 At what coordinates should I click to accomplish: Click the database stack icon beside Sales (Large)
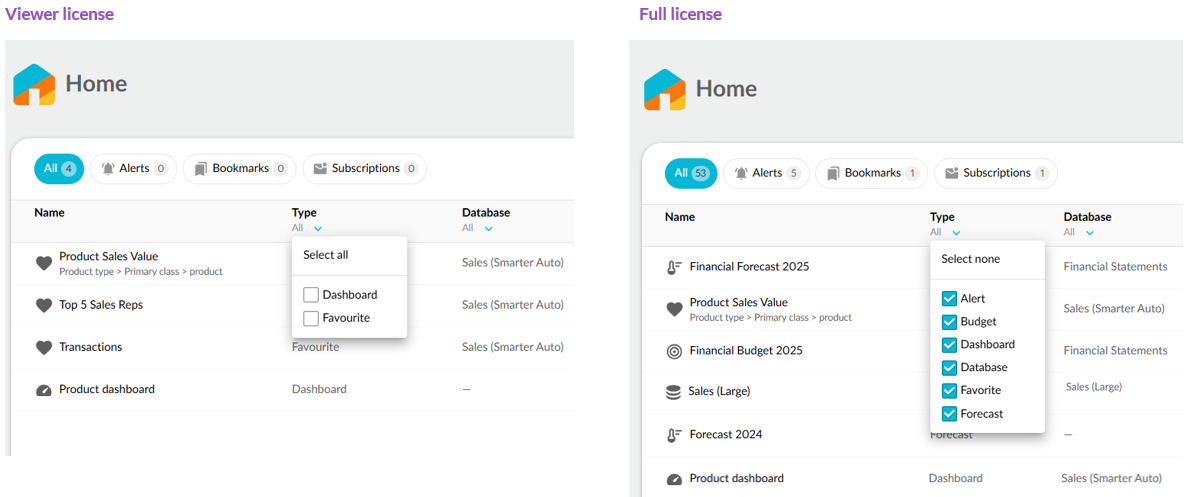674,392
